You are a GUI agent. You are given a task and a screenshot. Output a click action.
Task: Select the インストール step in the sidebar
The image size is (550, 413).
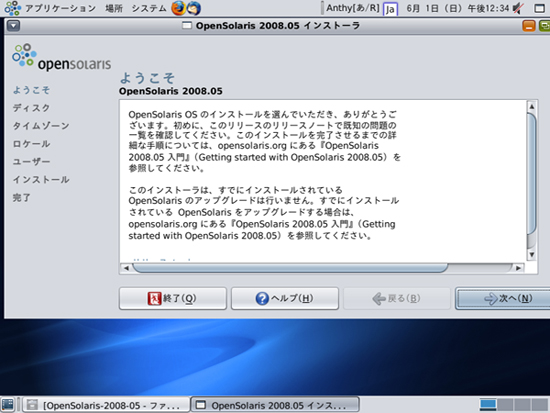click(41, 180)
